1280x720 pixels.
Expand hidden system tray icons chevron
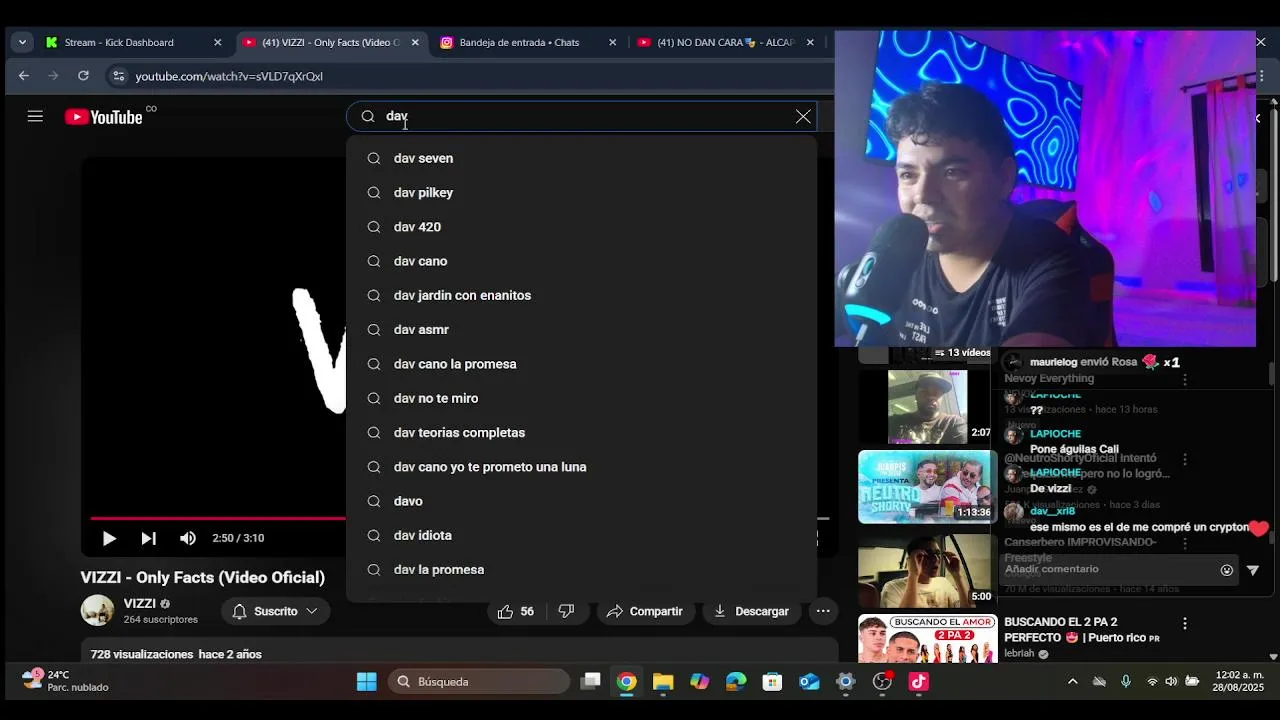pos(1073,682)
